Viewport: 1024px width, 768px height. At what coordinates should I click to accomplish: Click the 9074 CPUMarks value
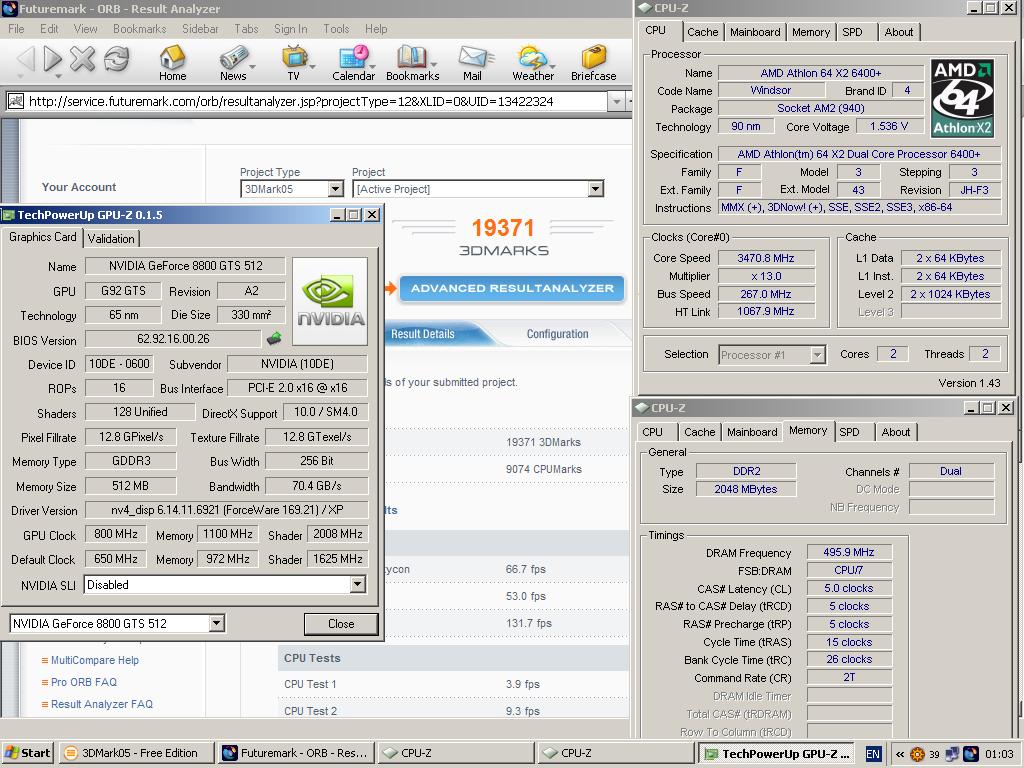(x=543, y=469)
